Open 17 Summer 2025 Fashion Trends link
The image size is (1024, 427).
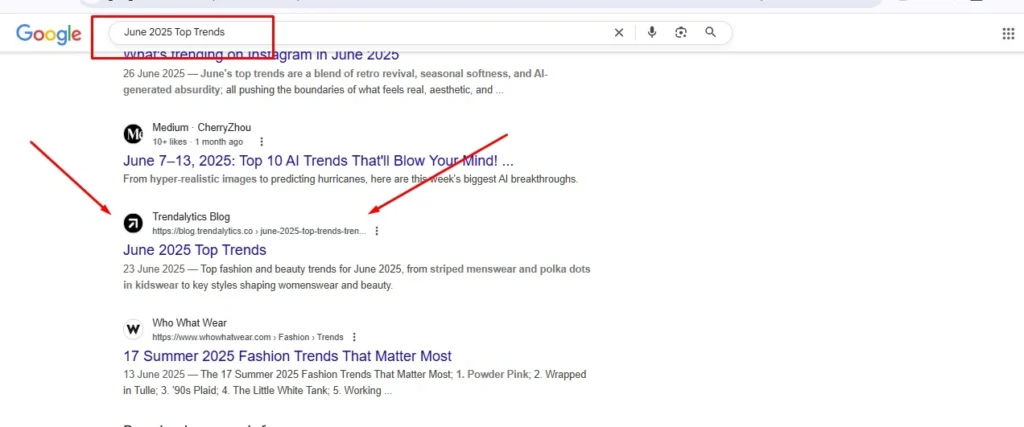287,356
